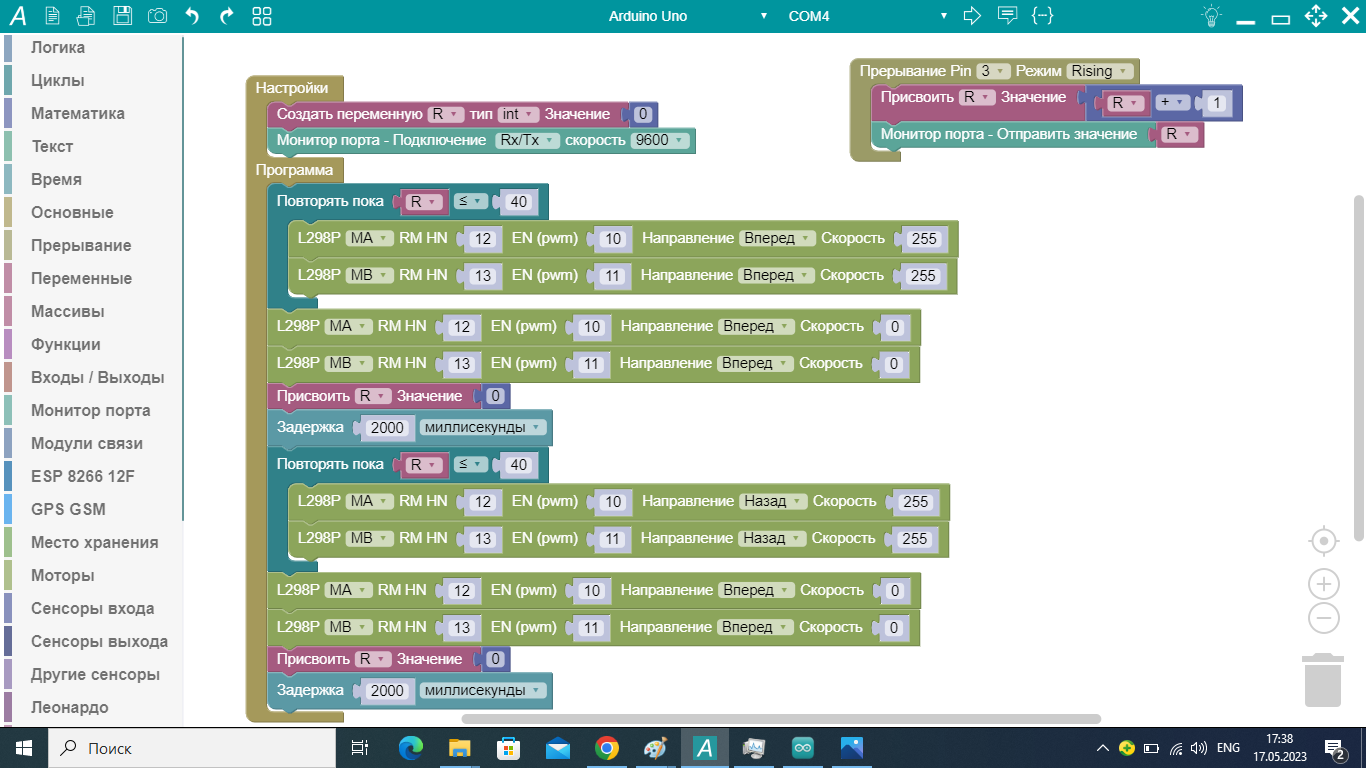Click in the Windows search box Поиск
This screenshot has width=1366, height=768.
click(192, 748)
